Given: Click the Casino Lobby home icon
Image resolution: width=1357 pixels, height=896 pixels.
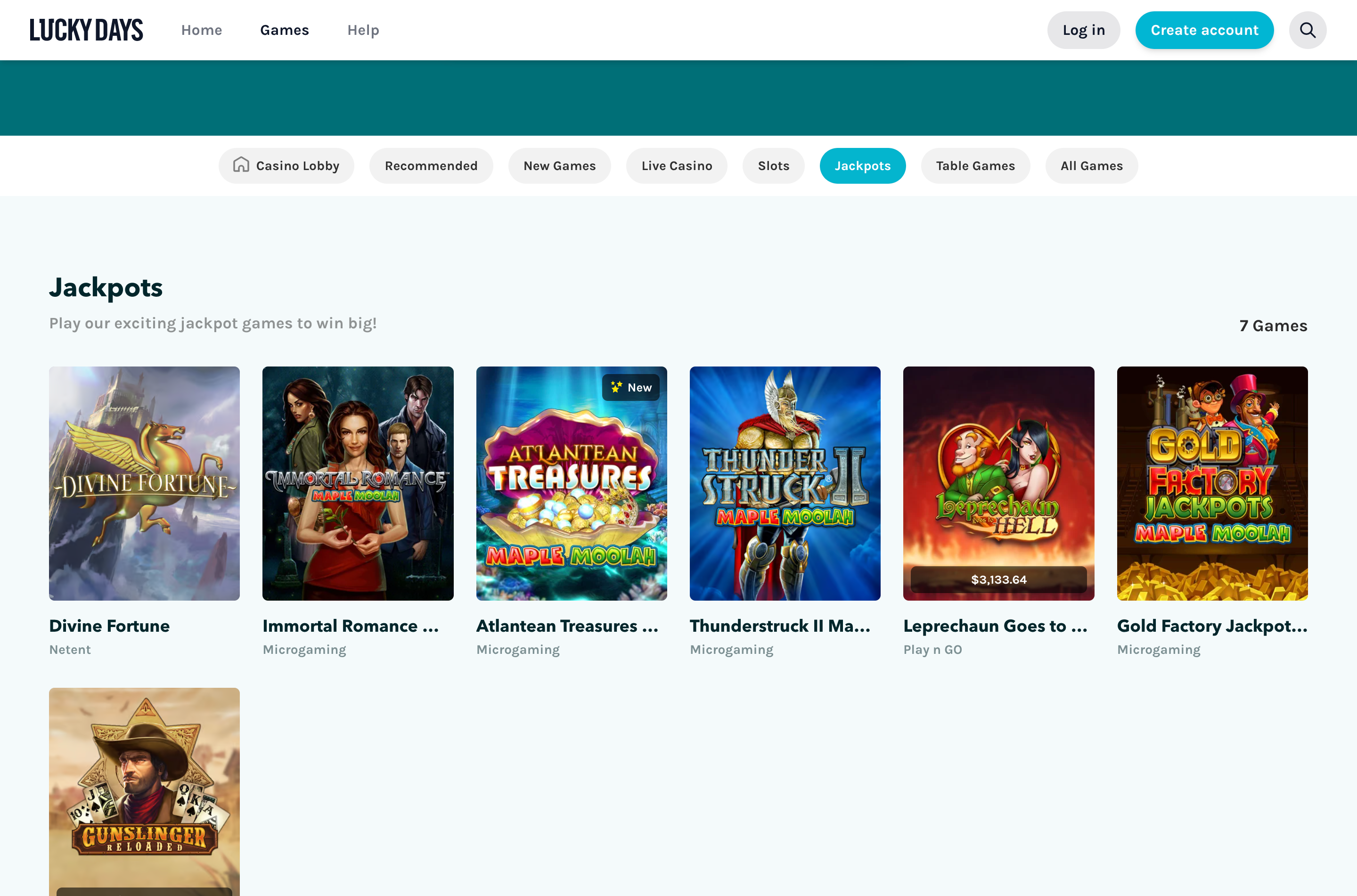Looking at the screenshot, I should click(241, 165).
